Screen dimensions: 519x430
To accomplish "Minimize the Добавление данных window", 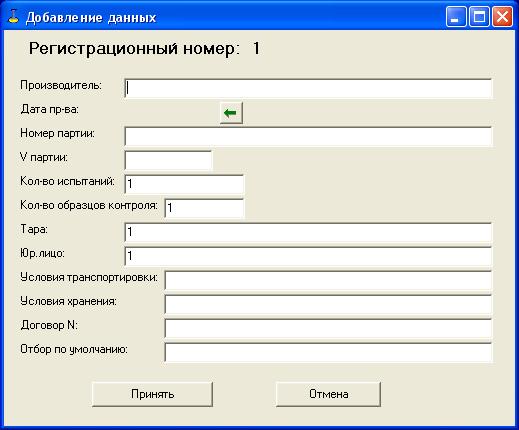I will (x=456, y=16).
